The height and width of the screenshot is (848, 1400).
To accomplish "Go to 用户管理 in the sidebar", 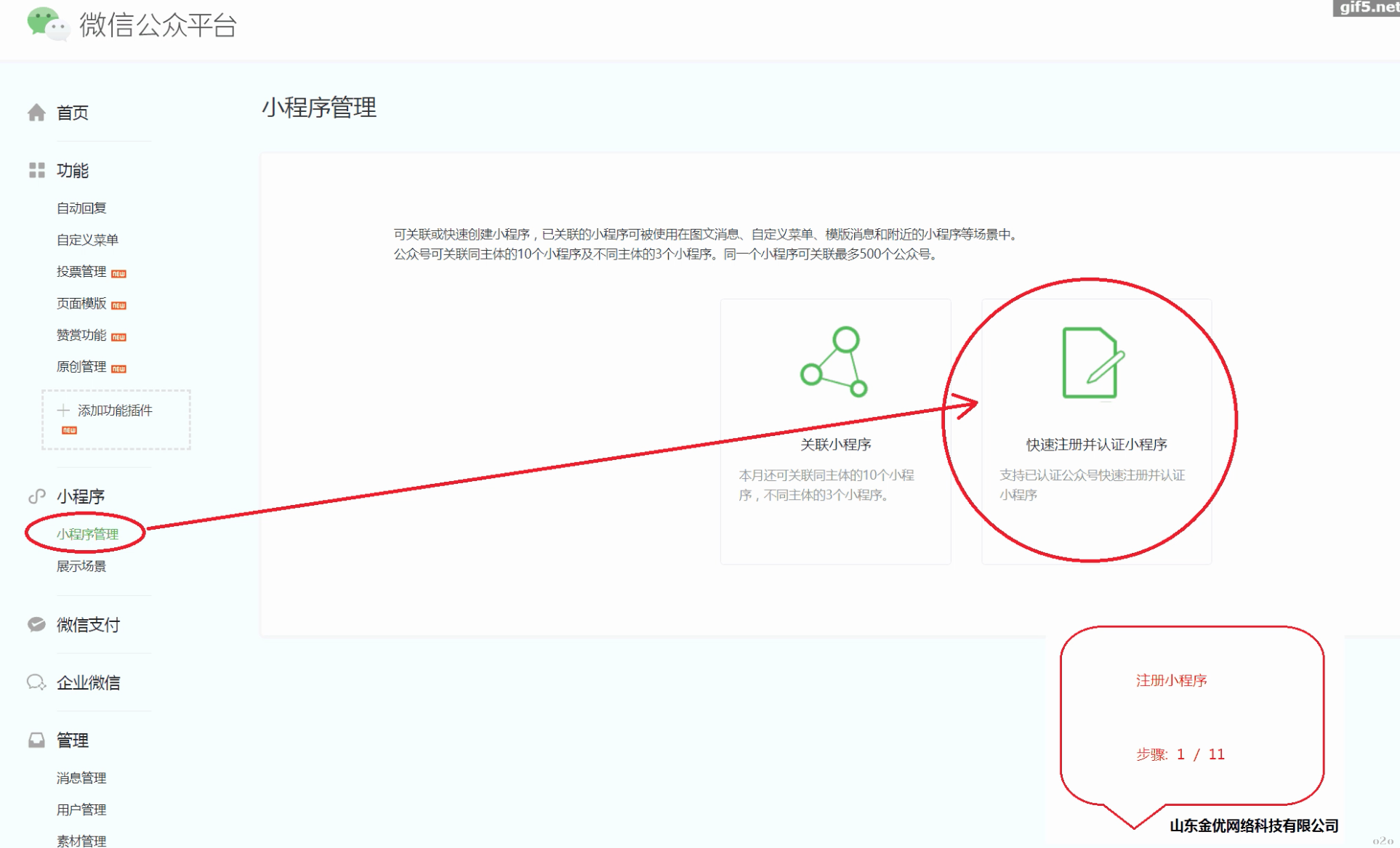I will (x=81, y=809).
